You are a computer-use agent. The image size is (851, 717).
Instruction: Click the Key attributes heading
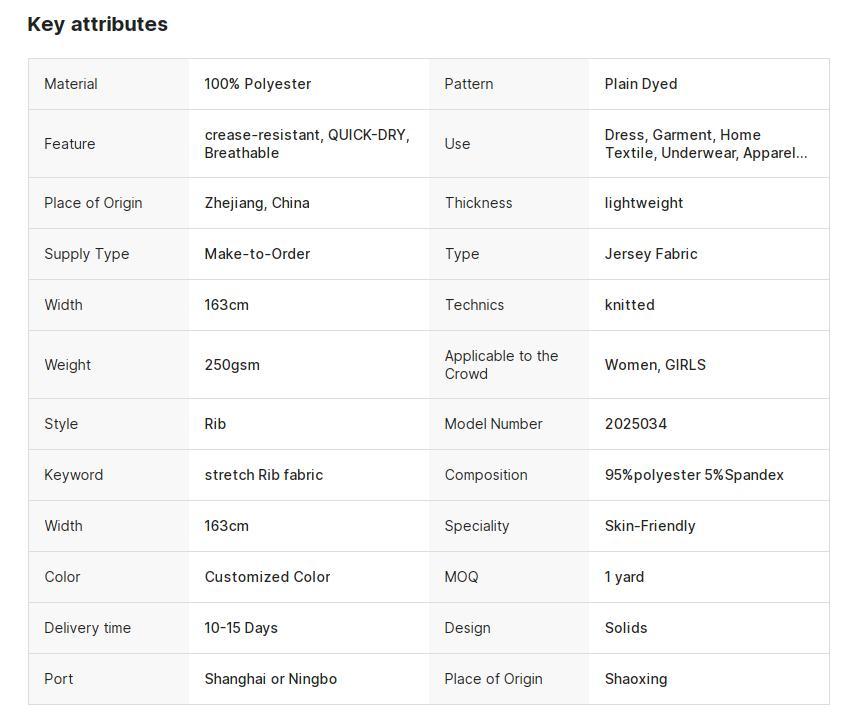coord(98,24)
